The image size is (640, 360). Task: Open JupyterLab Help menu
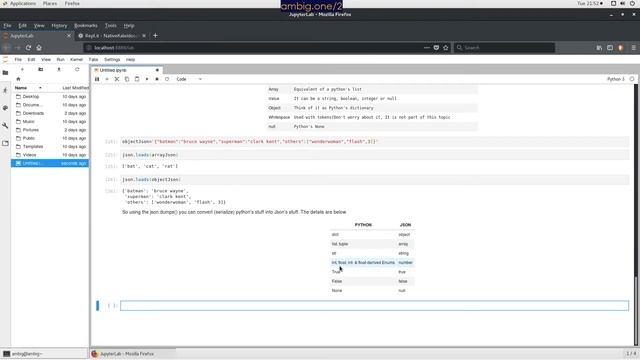(x=130, y=60)
